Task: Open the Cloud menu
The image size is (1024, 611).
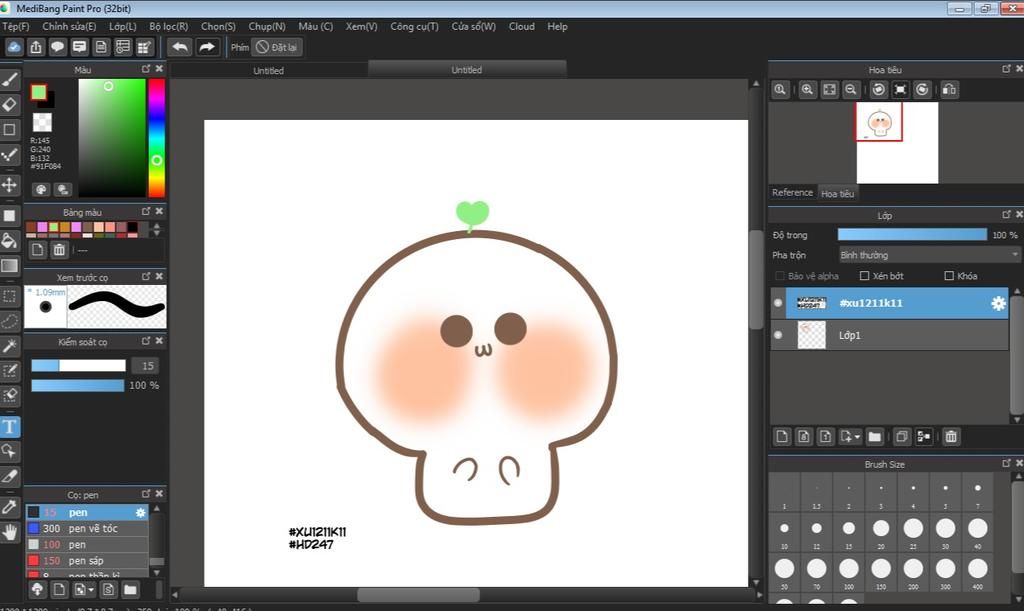Action: click(x=522, y=27)
